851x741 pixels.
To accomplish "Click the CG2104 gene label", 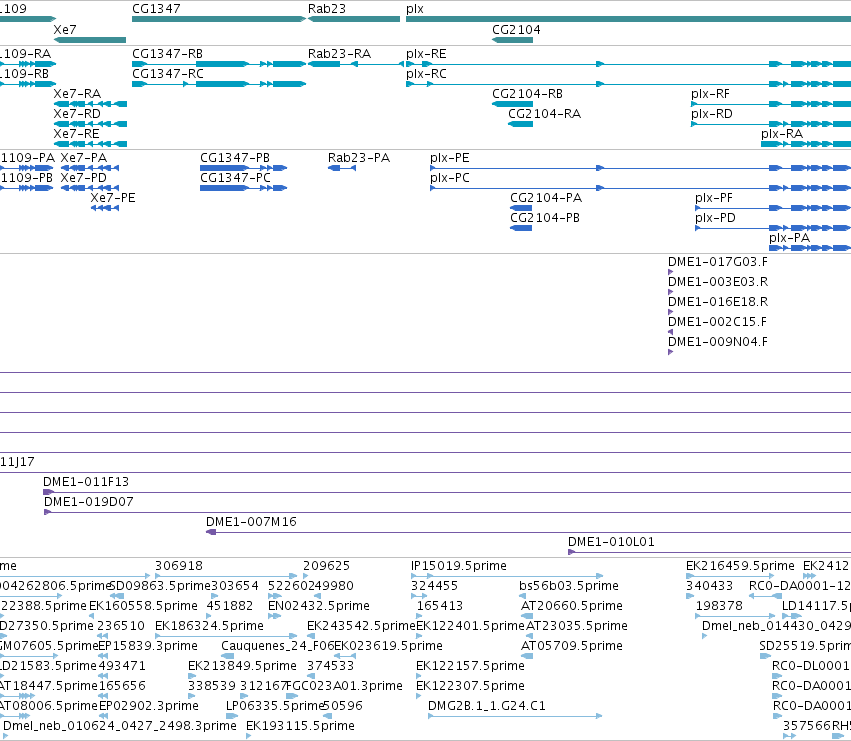I will (x=516, y=29).
